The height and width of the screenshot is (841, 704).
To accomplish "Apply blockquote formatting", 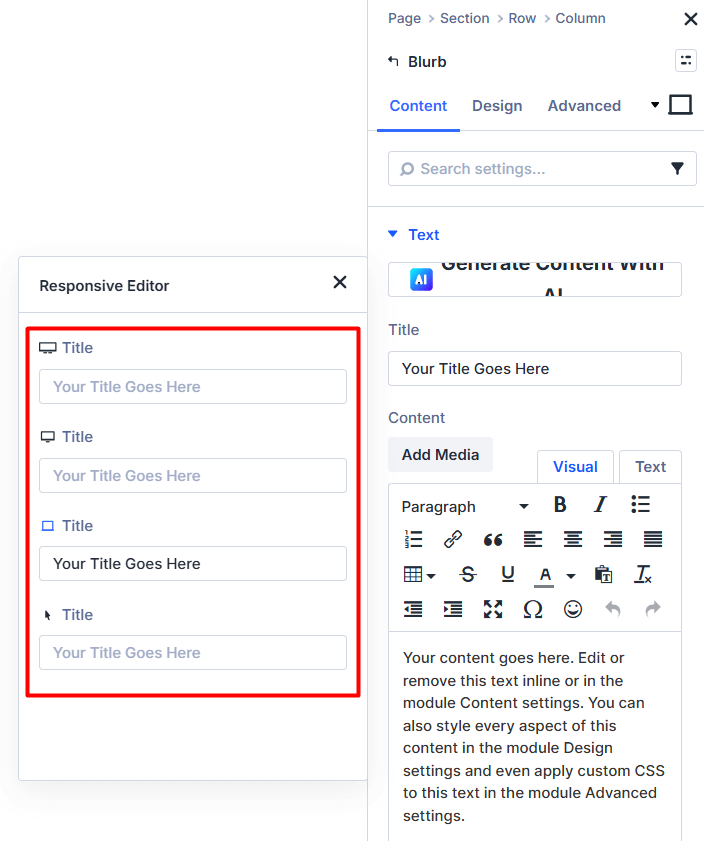I will [493, 539].
